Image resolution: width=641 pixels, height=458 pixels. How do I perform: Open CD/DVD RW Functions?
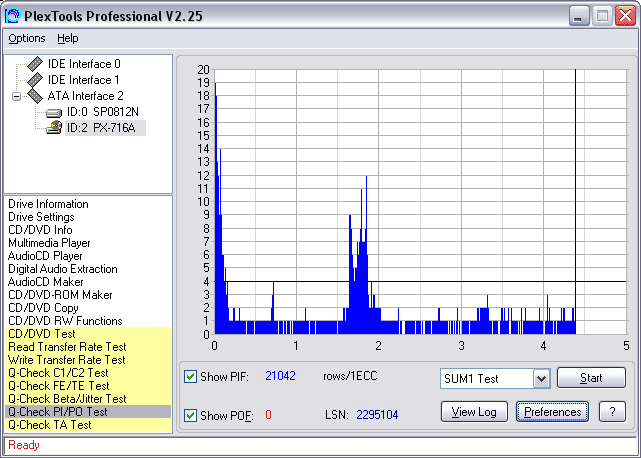(65, 321)
